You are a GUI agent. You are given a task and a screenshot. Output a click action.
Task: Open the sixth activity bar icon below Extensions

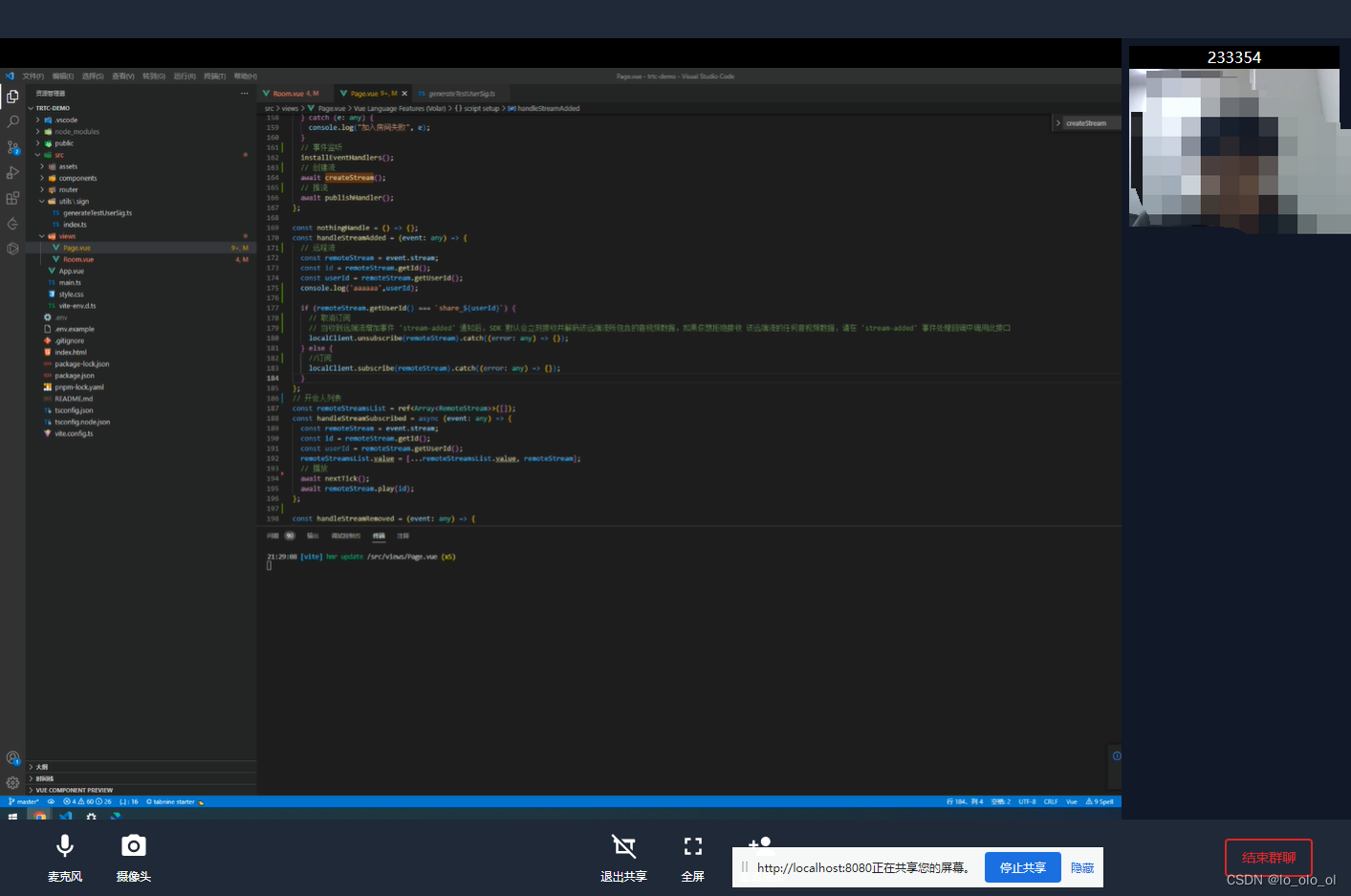12,224
